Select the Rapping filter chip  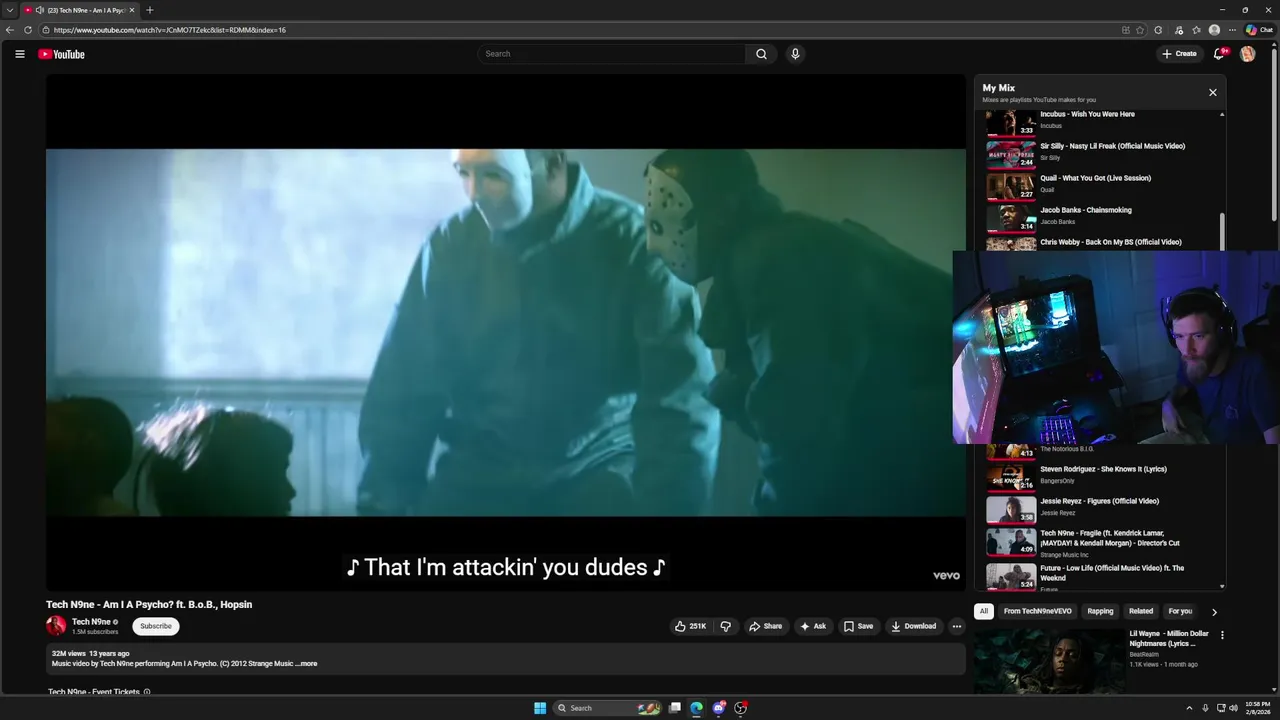(x=1100, y=611)
